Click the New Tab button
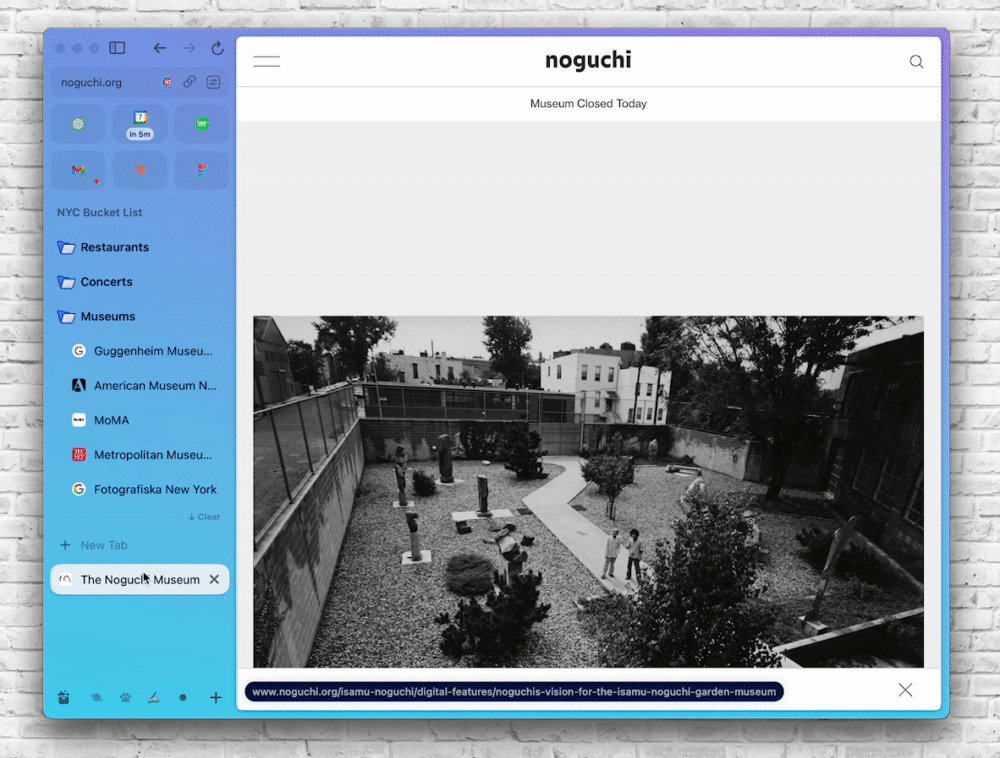The height and width of the screenshot is (758, 1000). tap(139, 545)
